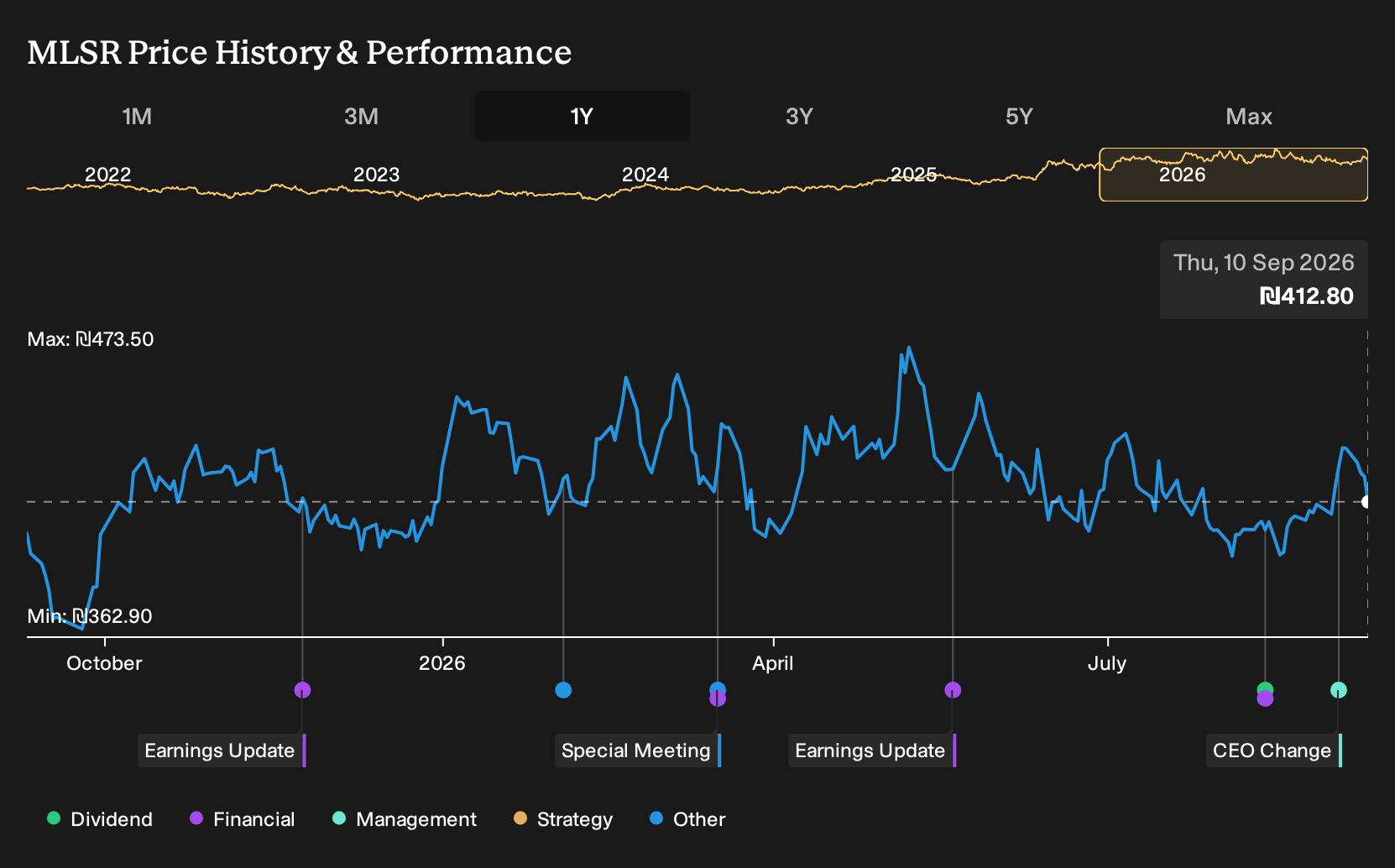Click the purple Financial event marker near November

(x=303, y=690)
